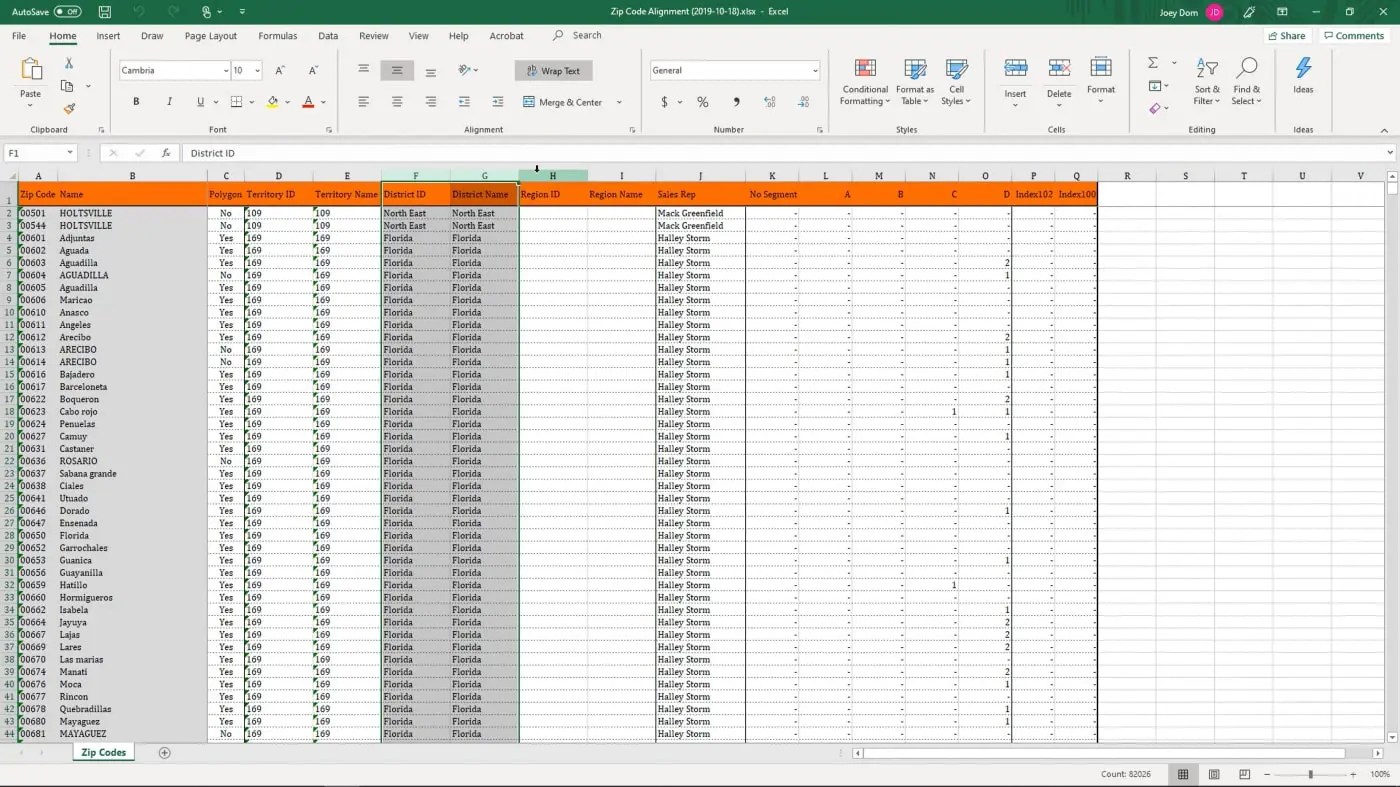Toggle the Ribbon Display Options

[1281, 11]
